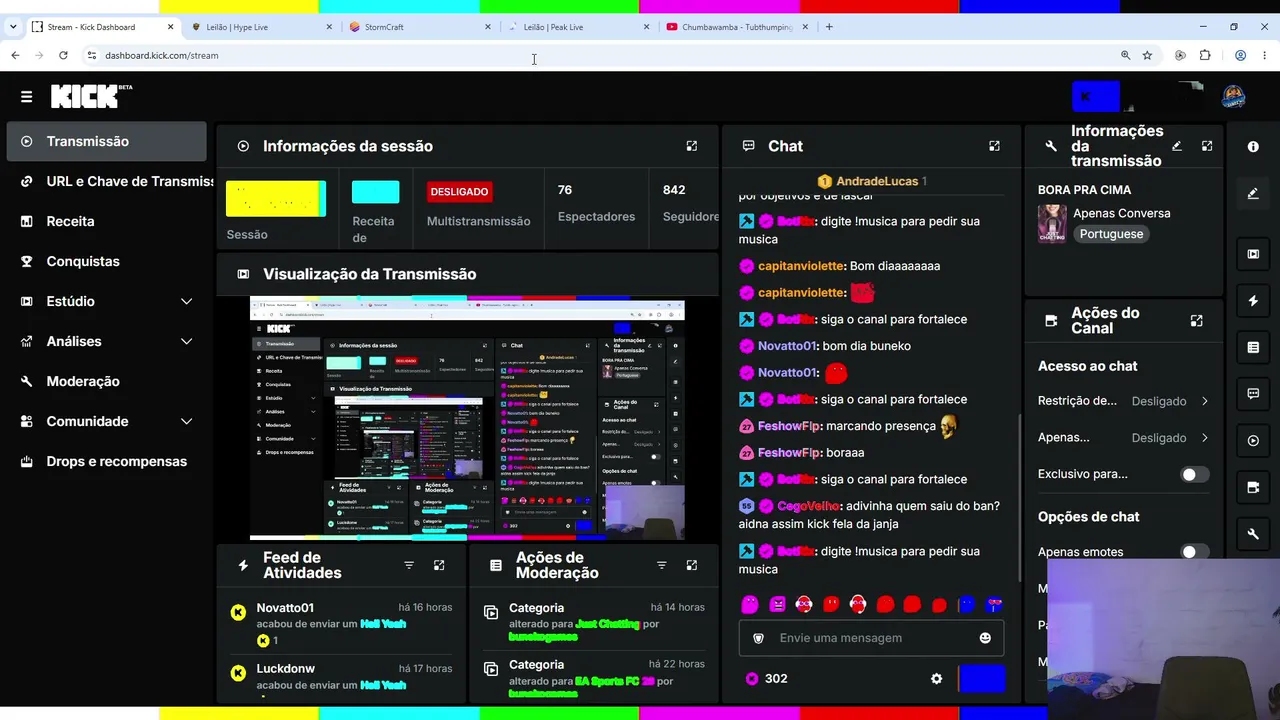Click the pinned AndradeLucas name in chat
The image size is (1280, 720).
click(877, 181)
